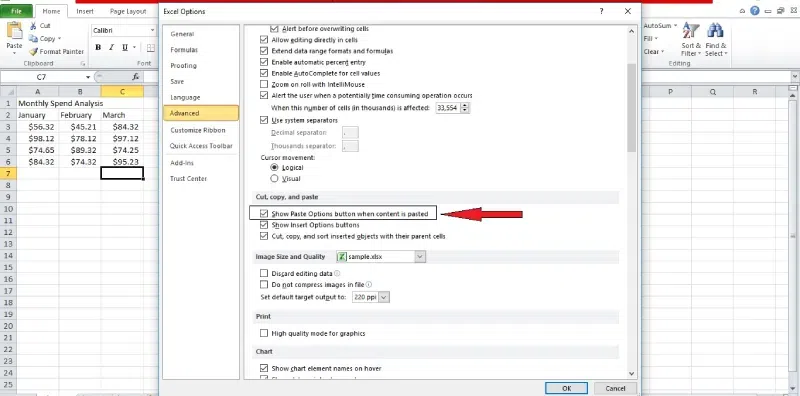The width and height of the screenshot is (800, 396).
Task: Toggle Bold formatting button
Action: click(x=98, y=48)
